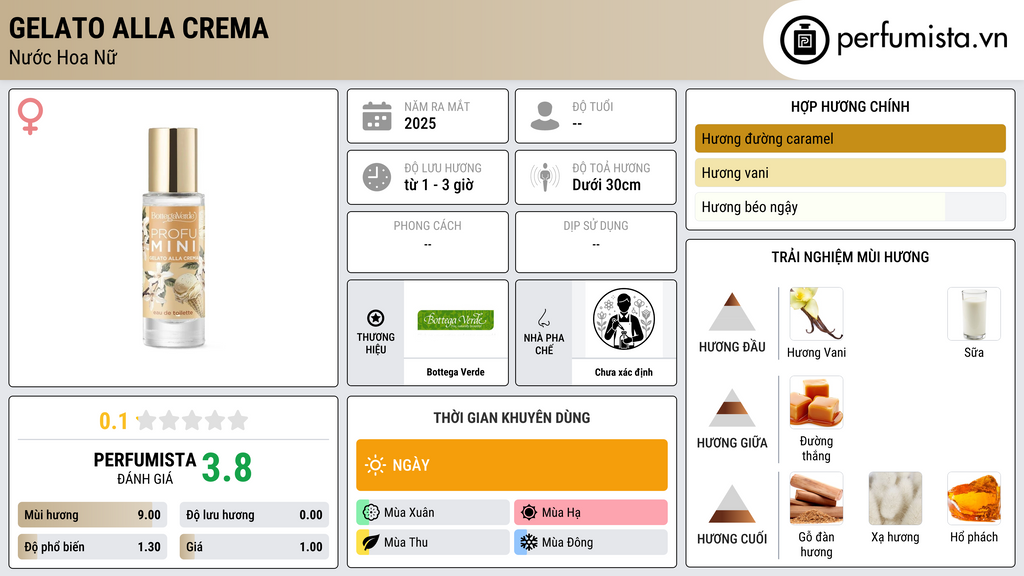Click the Xạ hương musk note image
1024x576 pixels.
point(895,498)
